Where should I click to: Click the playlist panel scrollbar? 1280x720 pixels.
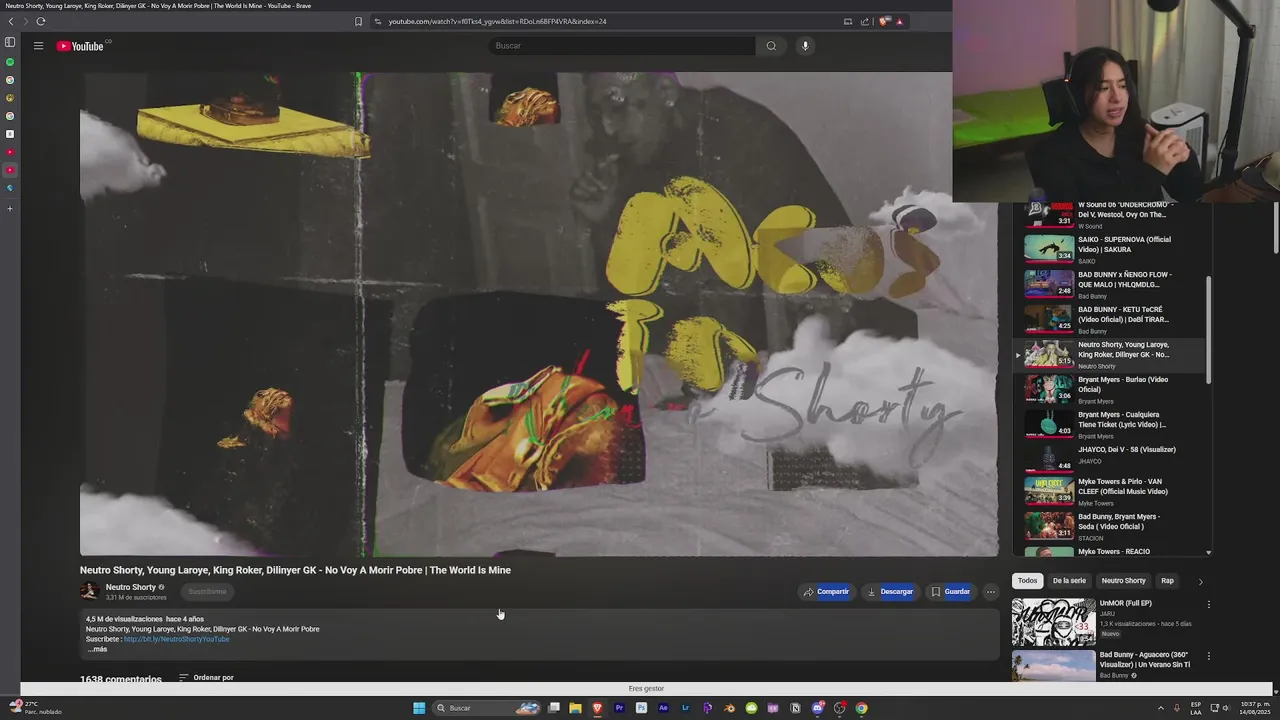[1208, 330]
